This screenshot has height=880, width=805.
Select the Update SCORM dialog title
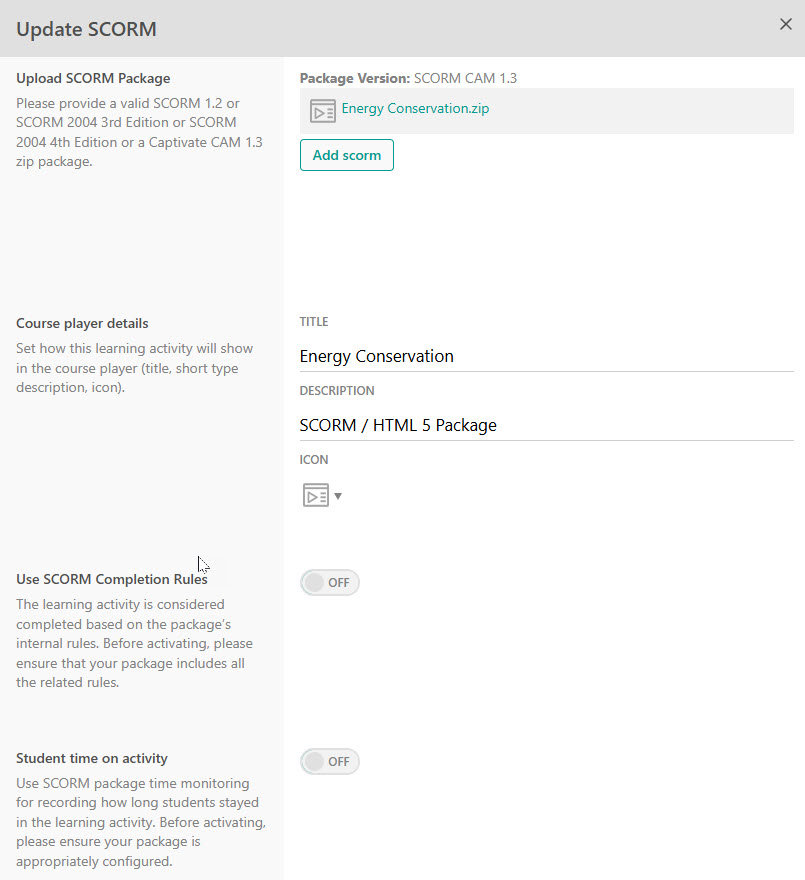pos(86,29)
